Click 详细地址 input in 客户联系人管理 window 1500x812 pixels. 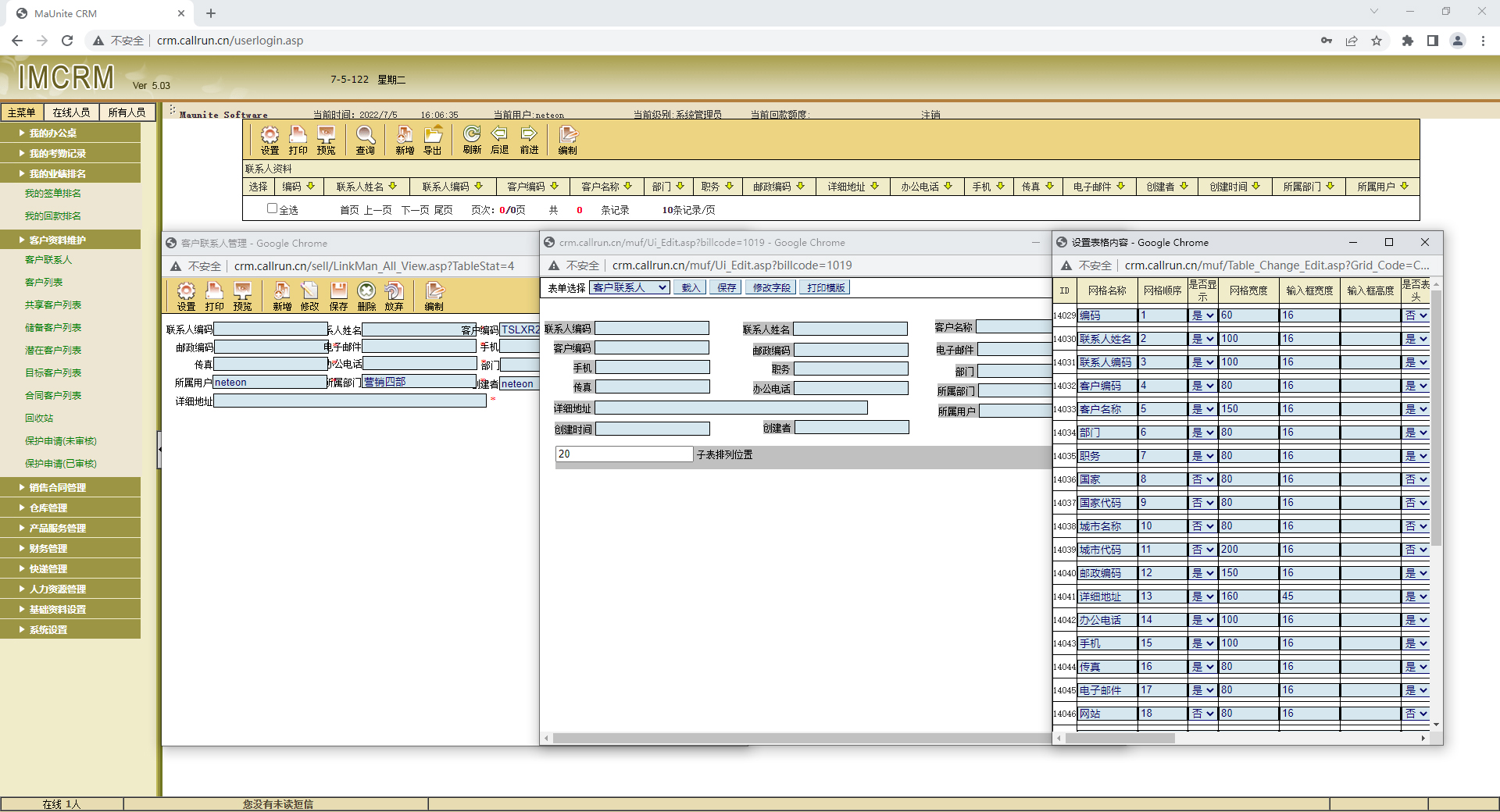(x=350, y=401)
